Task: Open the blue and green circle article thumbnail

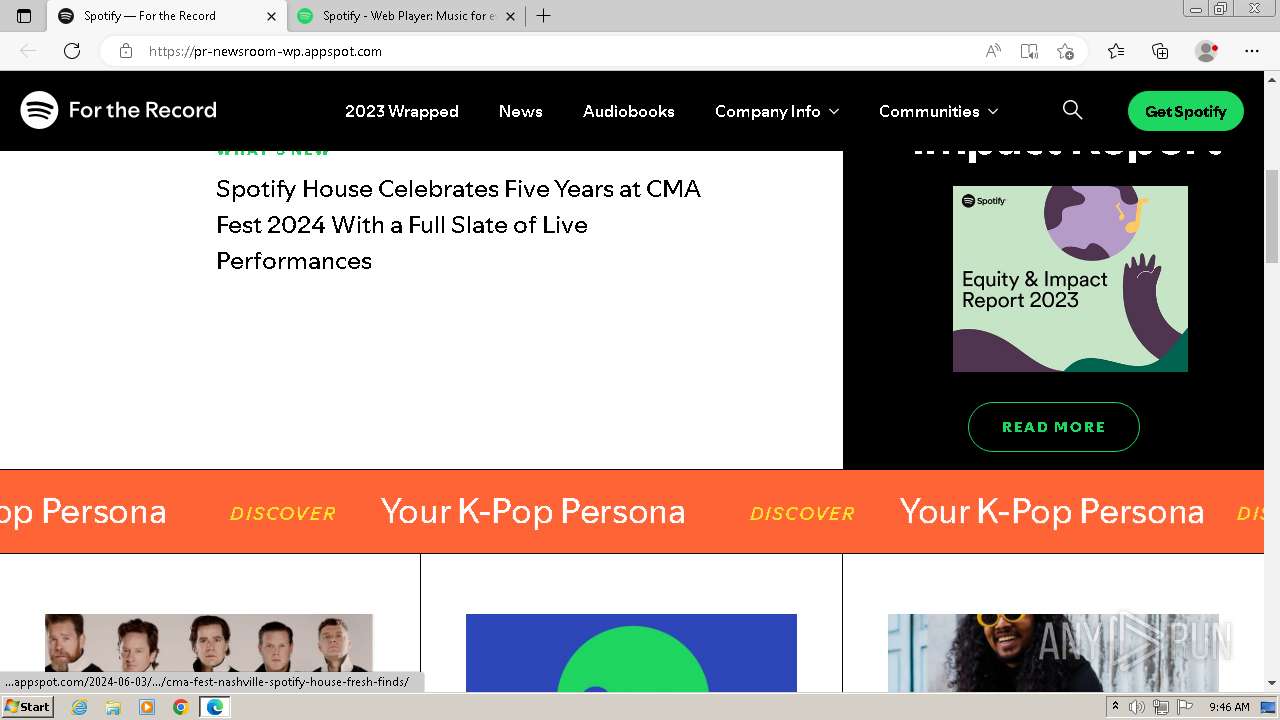Action: (x=631, y=653)
